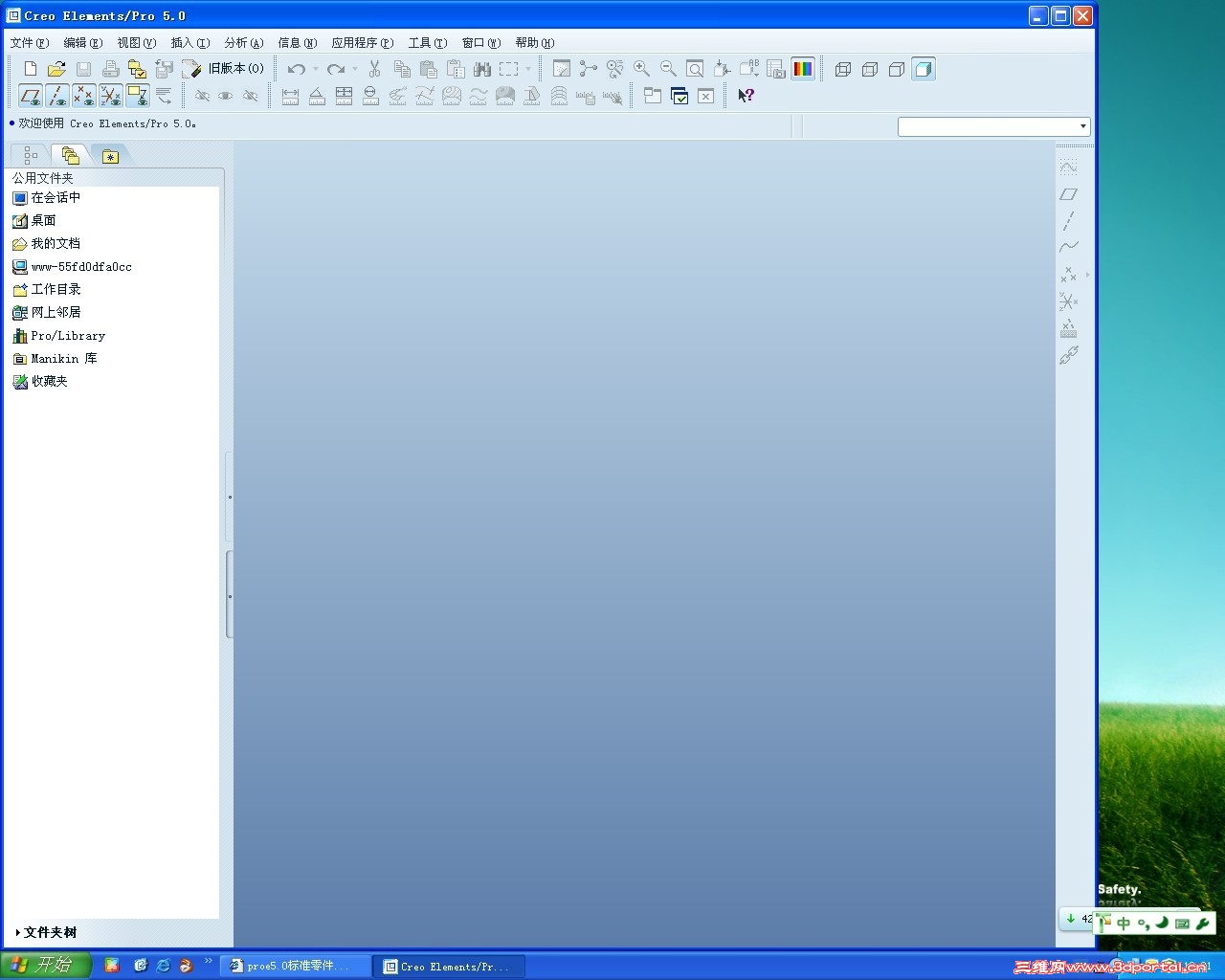This screenshot has width=1225, height=980.
Task: Toggle datum planes display
Action: pyautogui.click(x=31, y=96)
